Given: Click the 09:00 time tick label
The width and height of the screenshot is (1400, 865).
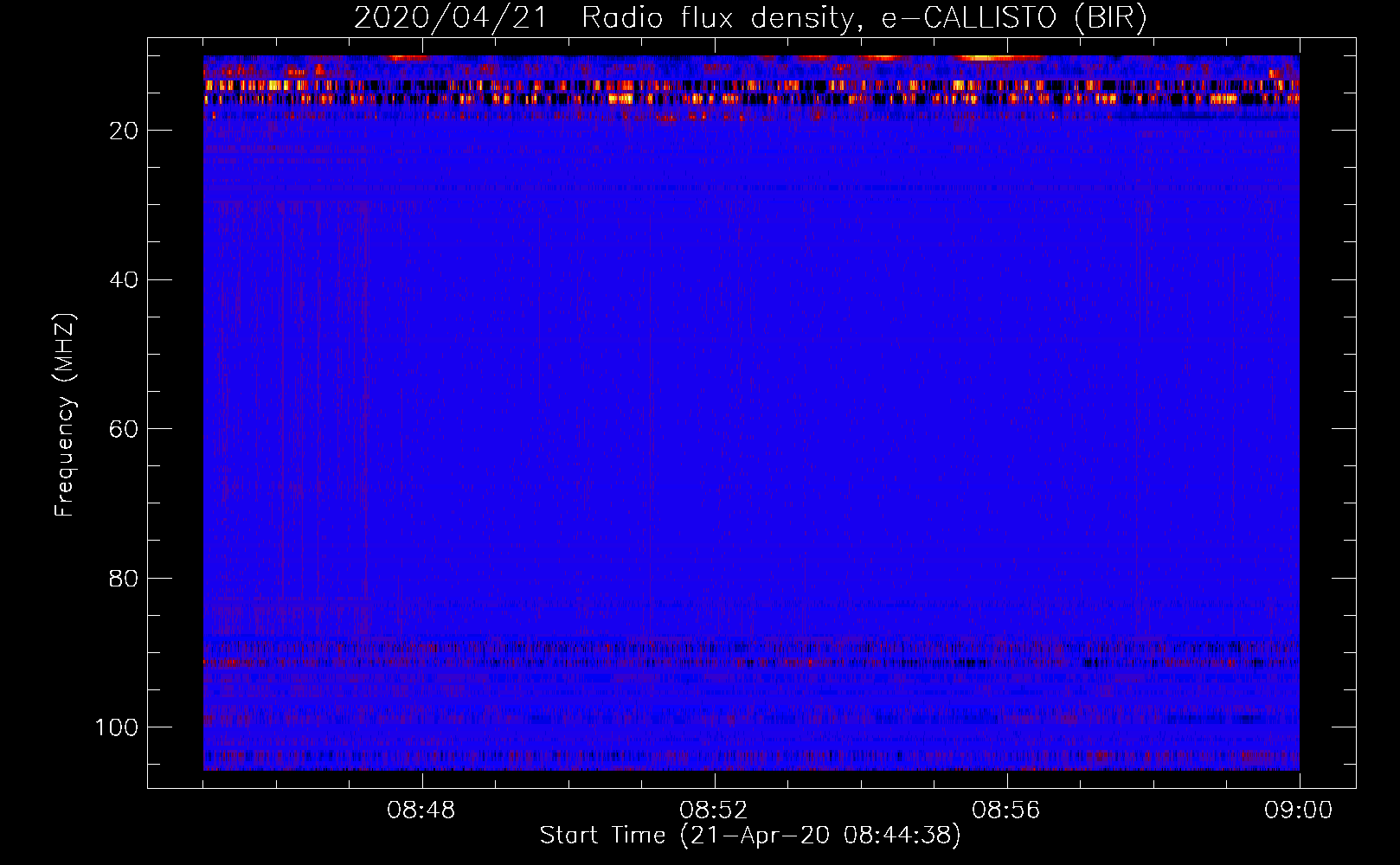Looking at the screenshot, I should (1298, 811).
